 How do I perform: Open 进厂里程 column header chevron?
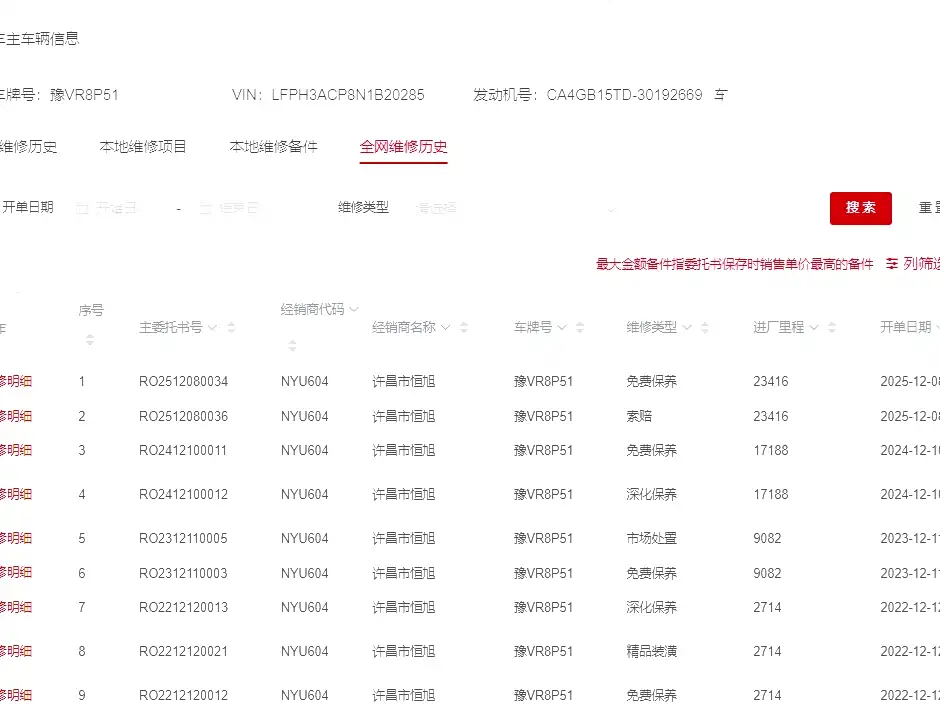[814, 328]
